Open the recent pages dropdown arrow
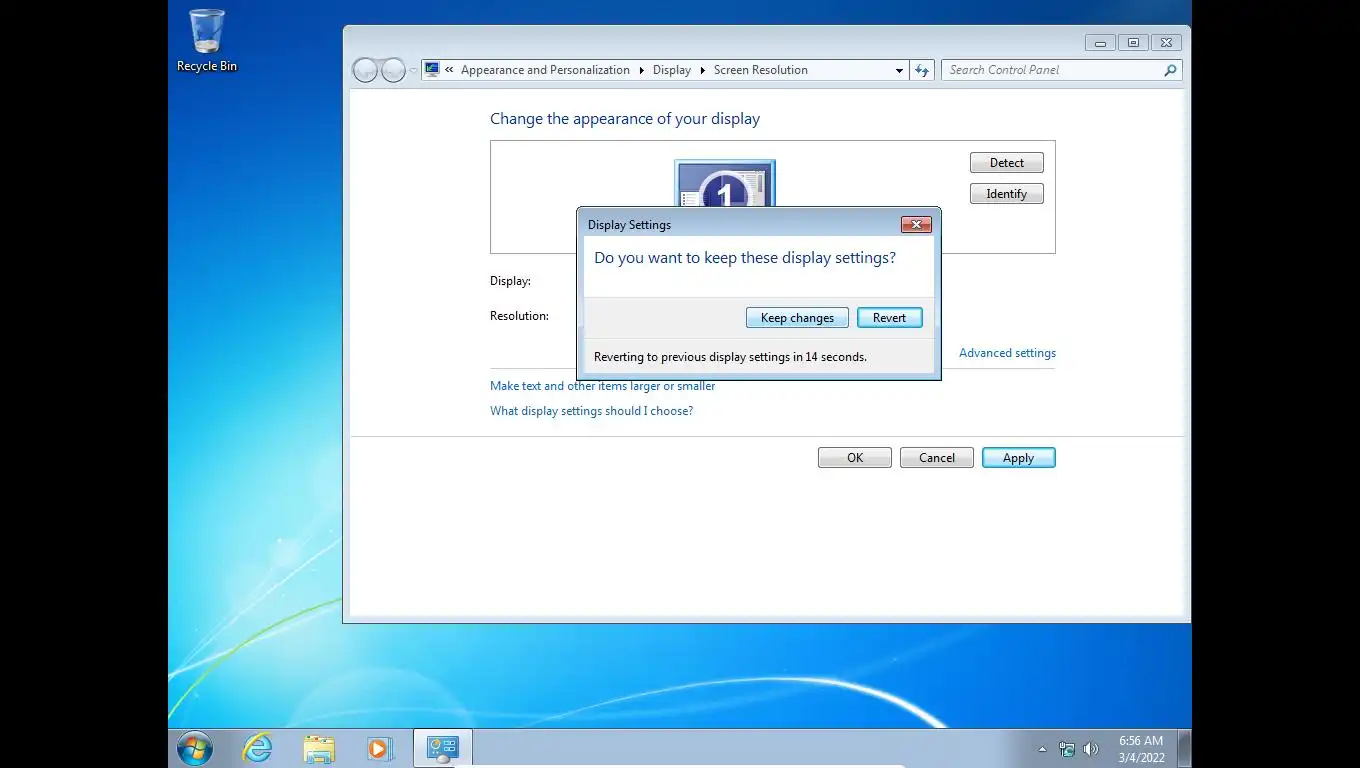 pyautogui.click(x=413, y=71)
